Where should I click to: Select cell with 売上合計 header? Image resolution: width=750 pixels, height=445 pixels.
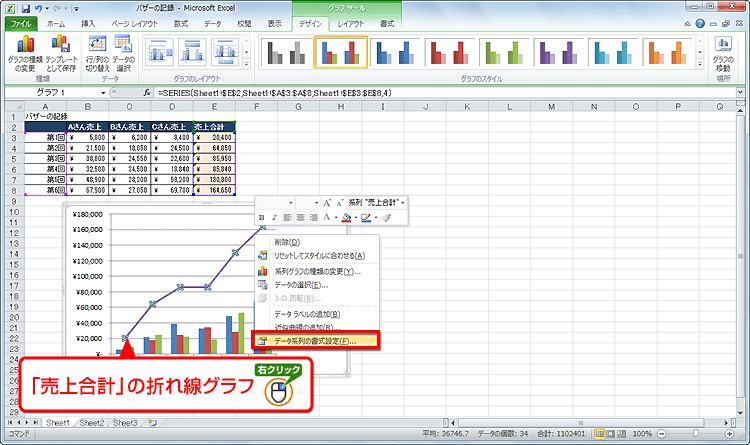point(214,127)
